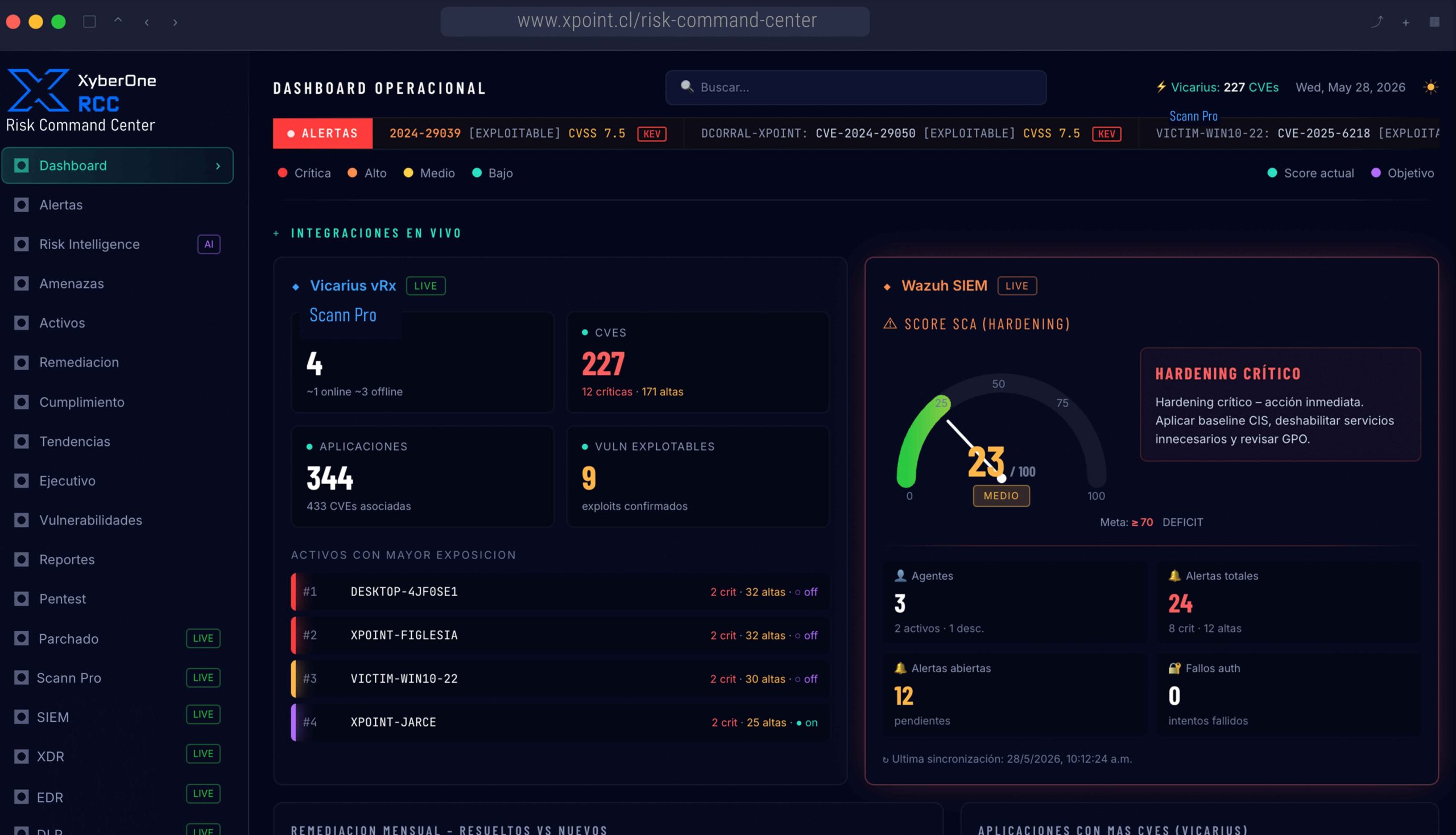Viewport: 1456px width, 835px height.
Task: Open the Vuln Explotables 9 card
Action: 697,476
